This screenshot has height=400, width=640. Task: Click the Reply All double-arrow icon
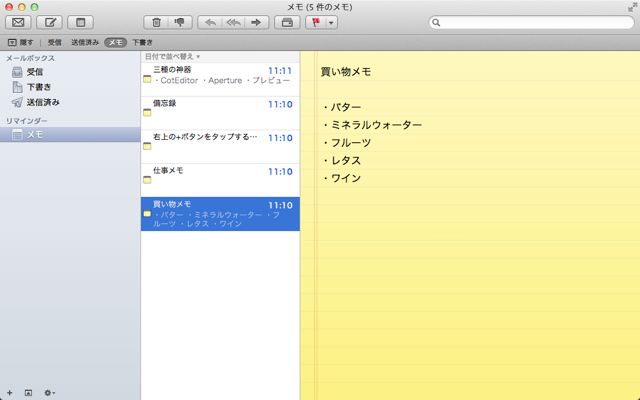pyautogui.click(x=233, y=22)
